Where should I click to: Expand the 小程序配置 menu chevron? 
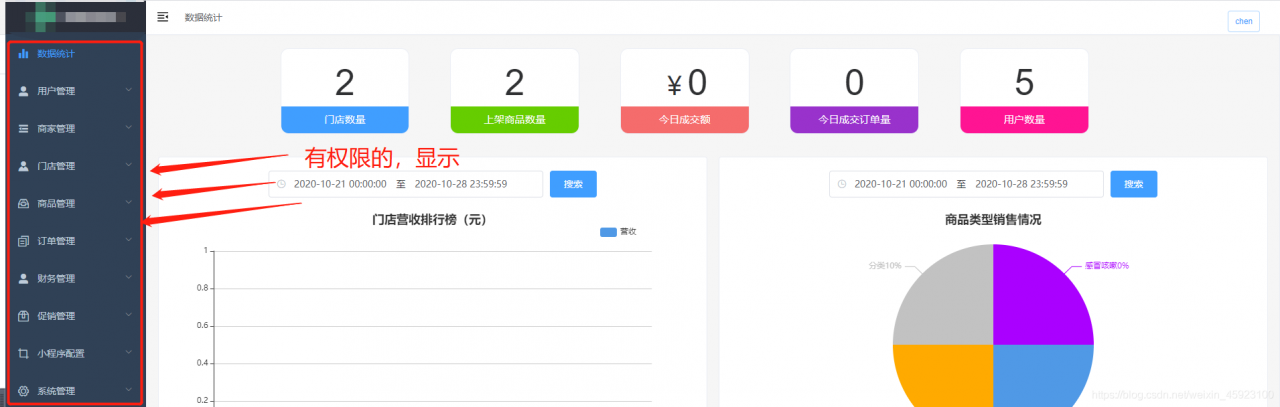pyautogui.click(x=128, y=353)
